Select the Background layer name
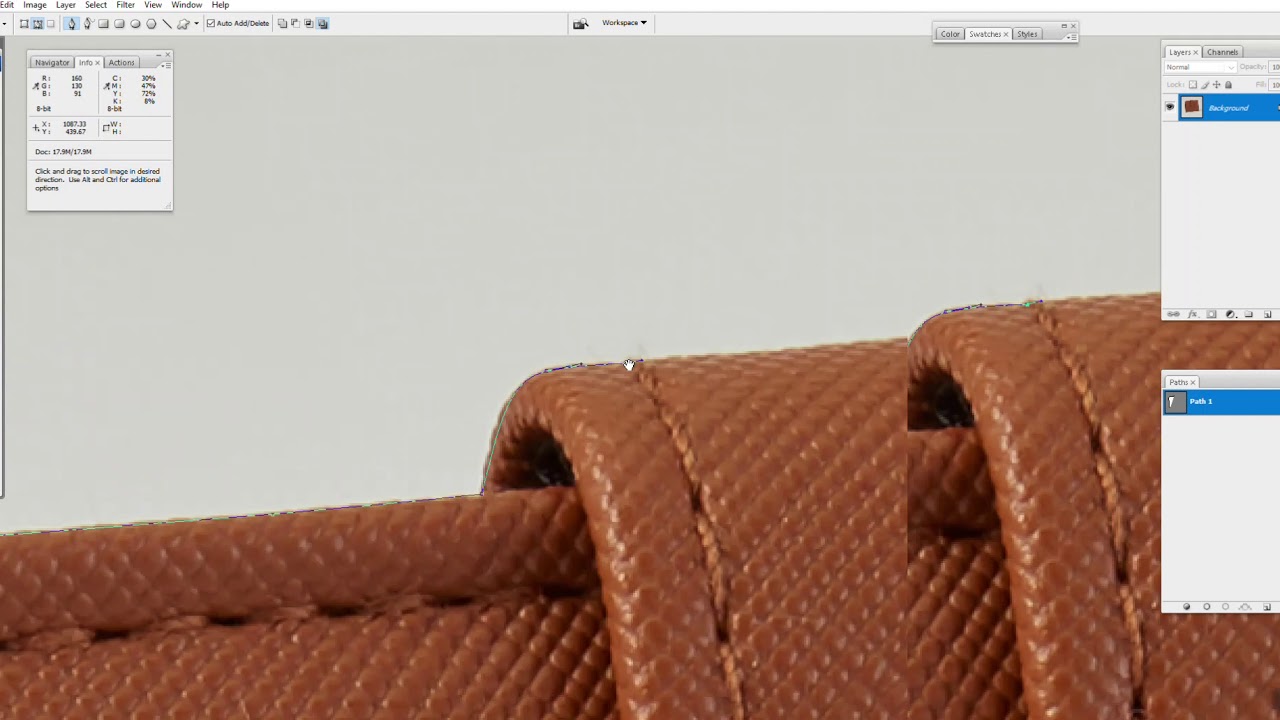Image resolution: width=1280 pixels, height=720 pixels. point(1228,108)
